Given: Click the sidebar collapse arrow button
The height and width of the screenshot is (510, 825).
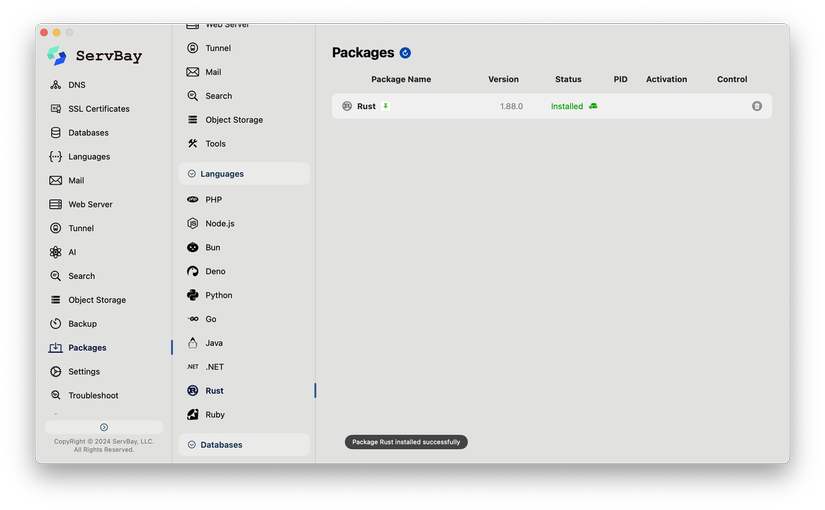Looking at the screenshot, I should [x=104, y=427].
